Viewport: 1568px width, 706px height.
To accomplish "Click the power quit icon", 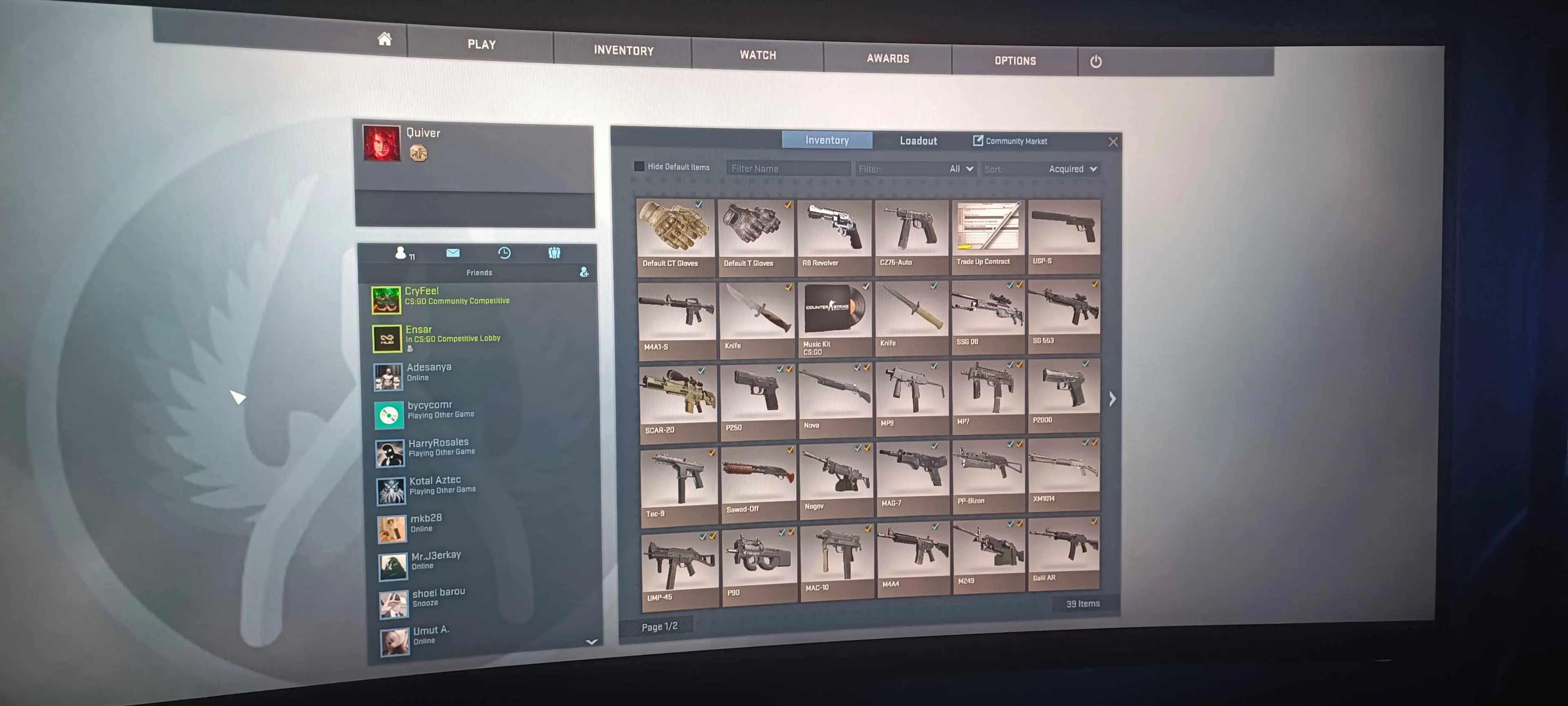I will [1096, 62].
